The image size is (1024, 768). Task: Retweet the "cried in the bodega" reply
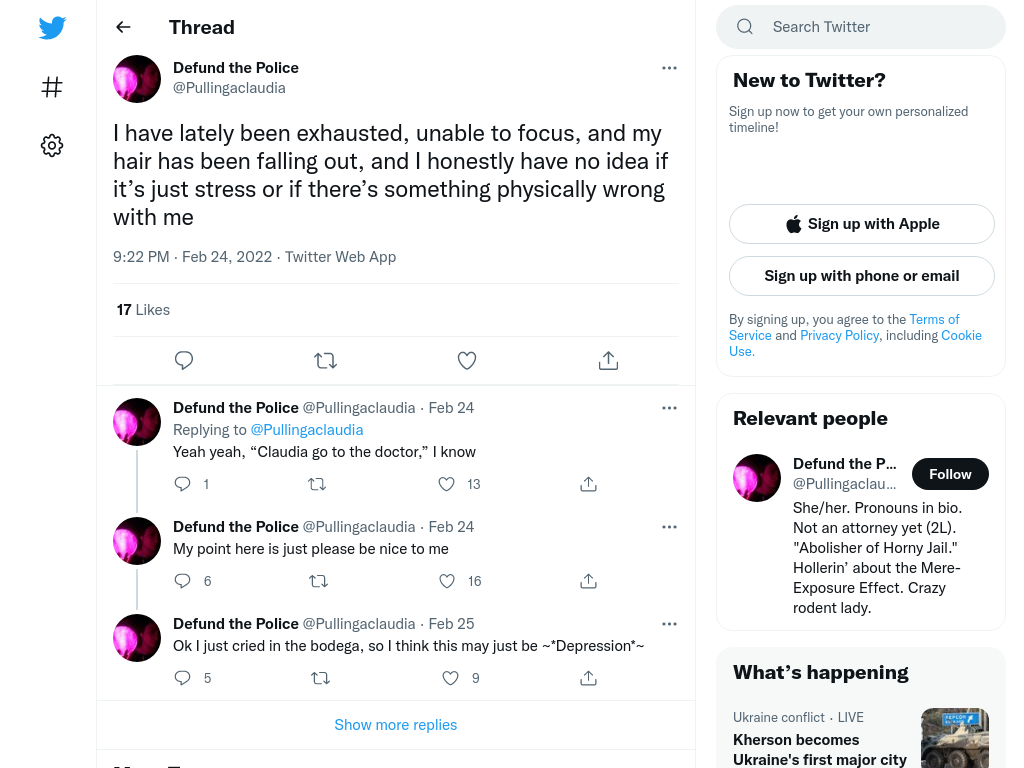point(320,678)
